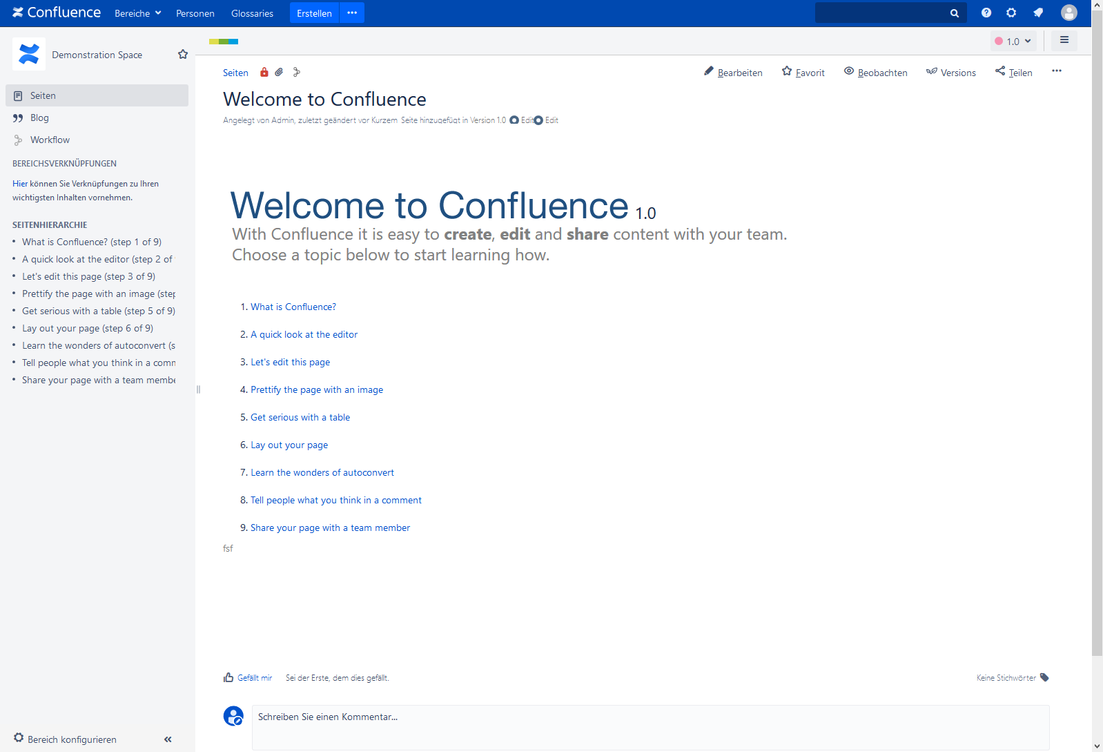1103x752 pixels.
Task: Expand the Bereiche dropdown menu
Action: tap(138, 13)
